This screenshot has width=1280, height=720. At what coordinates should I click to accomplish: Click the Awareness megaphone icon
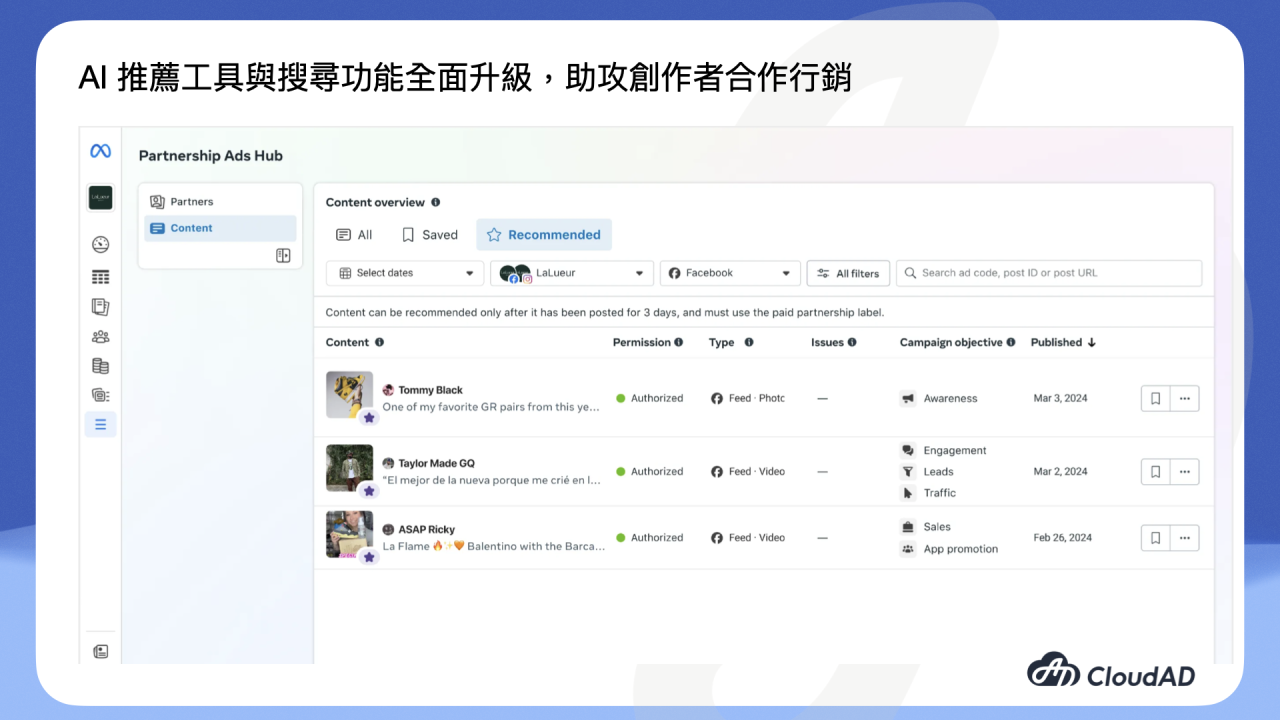908,398
